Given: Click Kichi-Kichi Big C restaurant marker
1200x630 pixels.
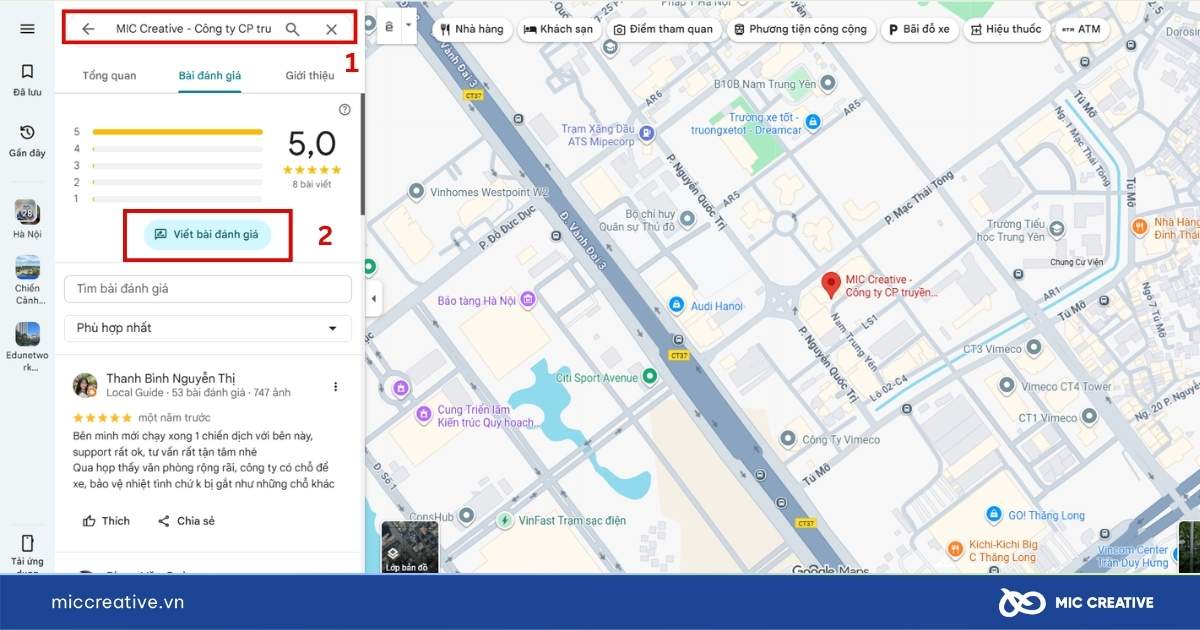Looking at the screenshot, I should tap(956, 548).
